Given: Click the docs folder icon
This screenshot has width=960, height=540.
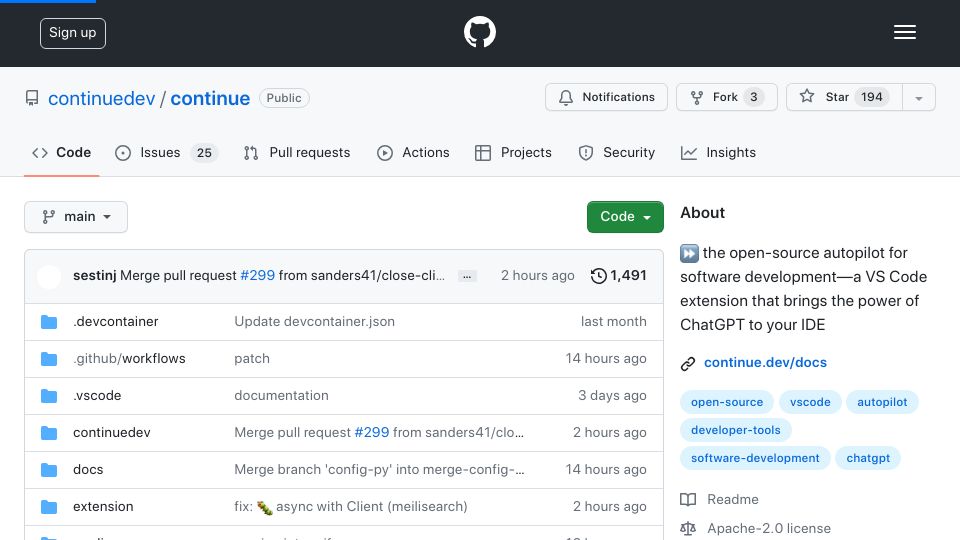Looking at the screenshot, I should pyautogui.click(x=49, y=470).
